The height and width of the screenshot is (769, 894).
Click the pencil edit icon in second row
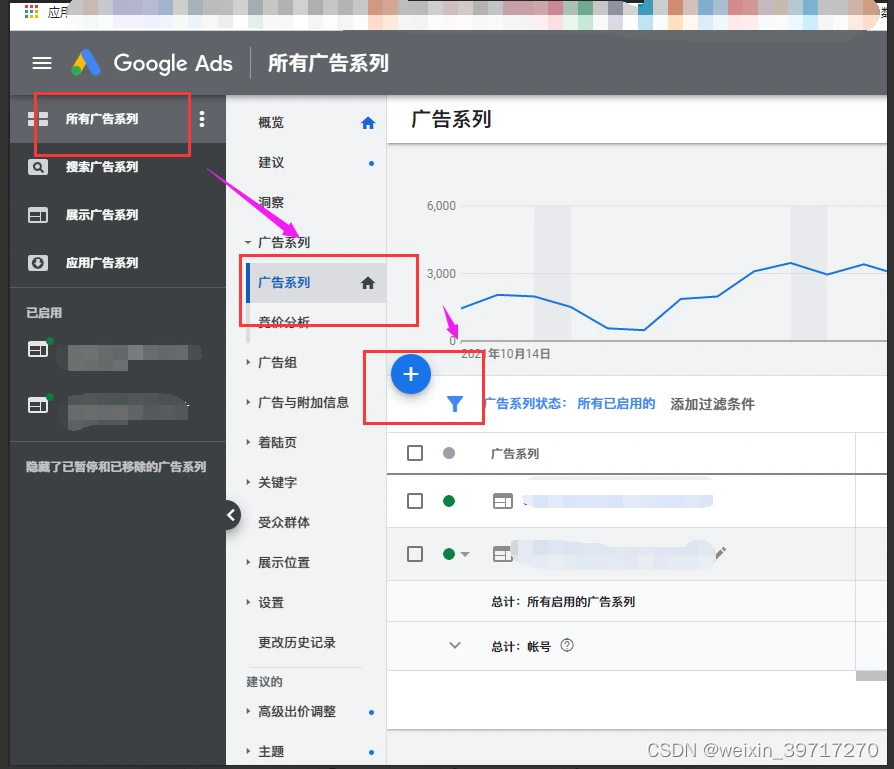coord(721,552)
